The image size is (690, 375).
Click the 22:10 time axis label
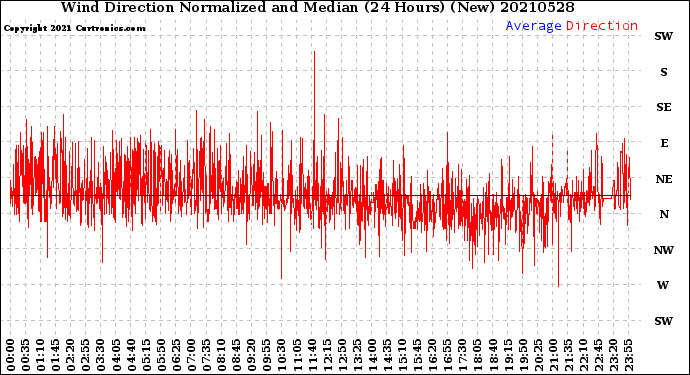[x=584, y=355]
